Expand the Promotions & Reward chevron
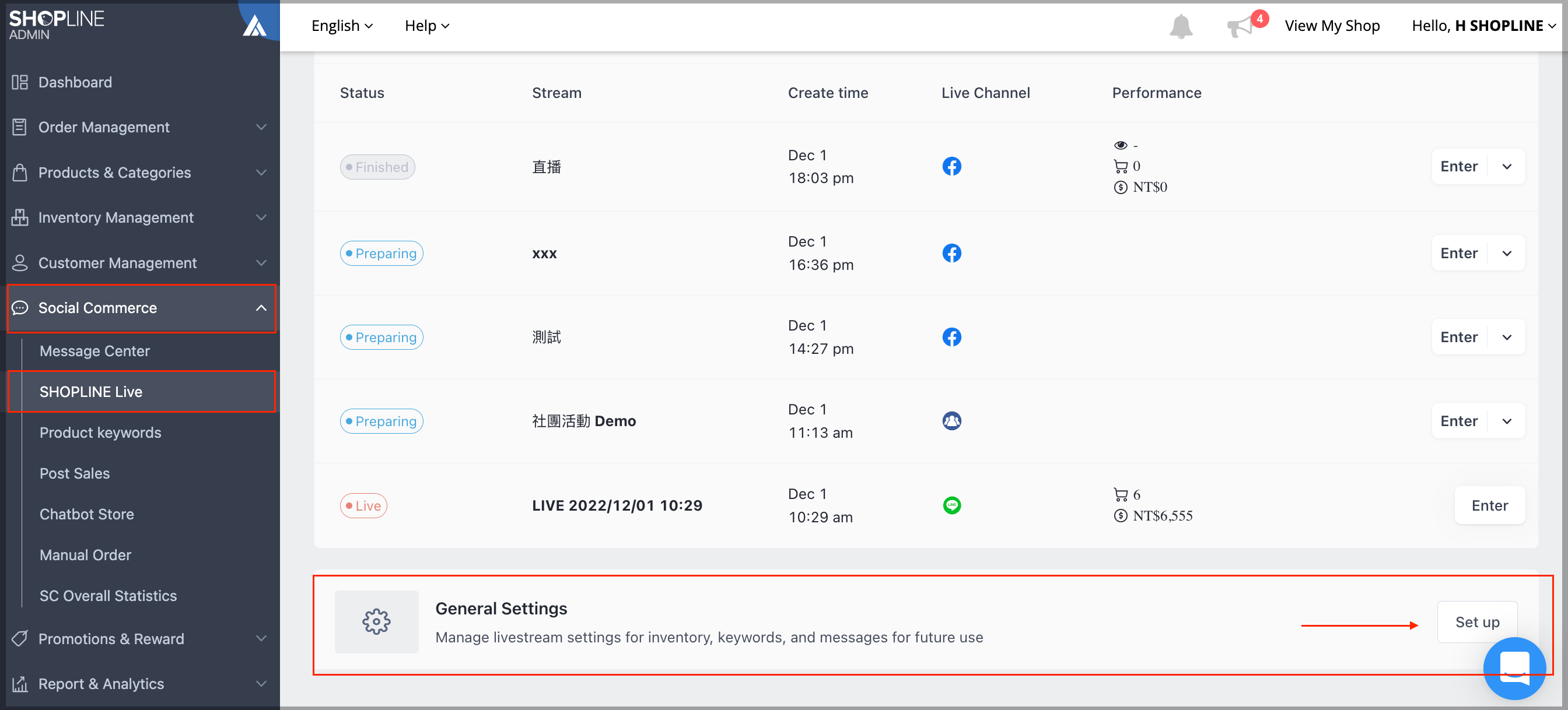 tap(261, 638)
